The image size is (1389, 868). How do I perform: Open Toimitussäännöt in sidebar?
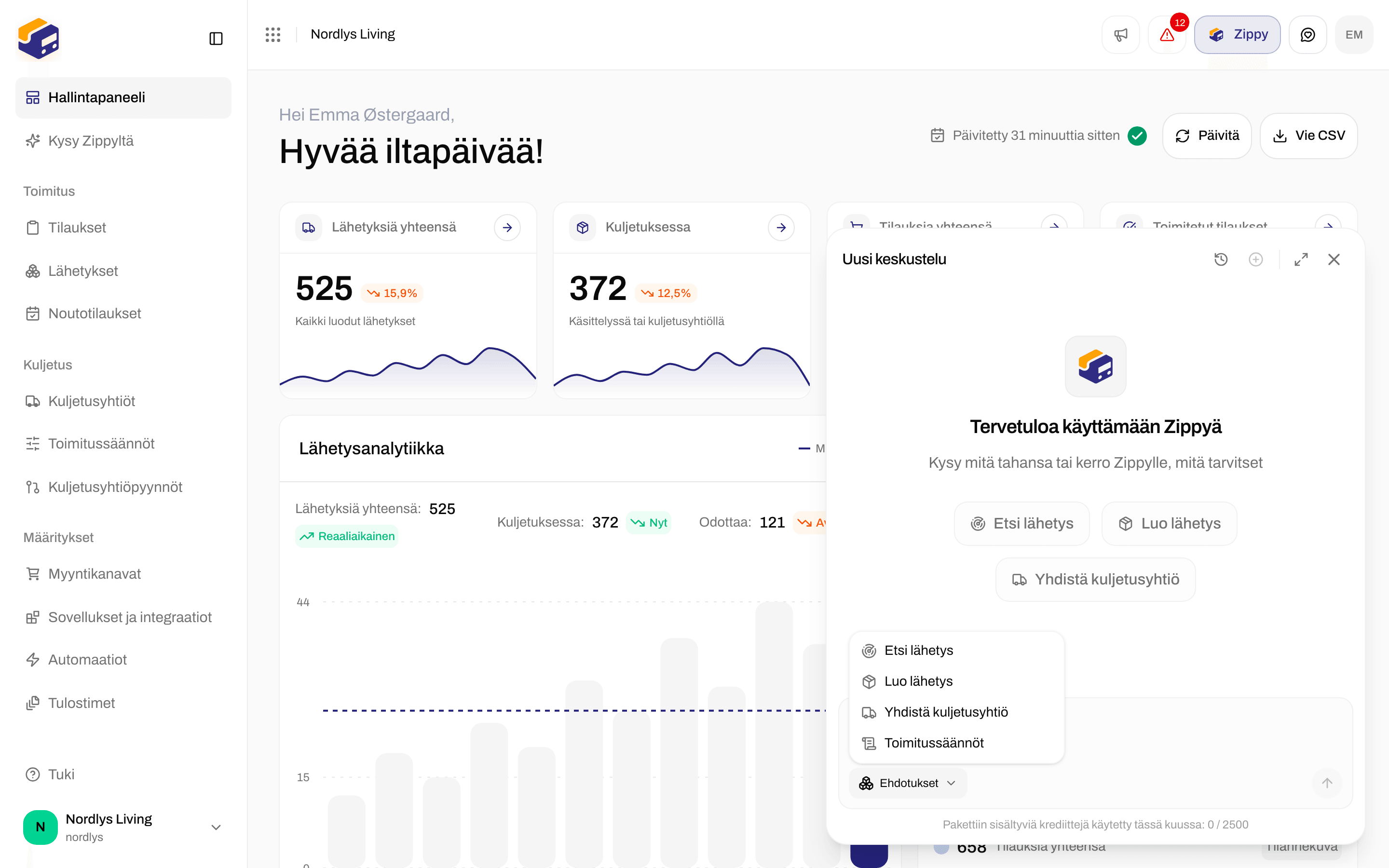click(x=123, y=444)
